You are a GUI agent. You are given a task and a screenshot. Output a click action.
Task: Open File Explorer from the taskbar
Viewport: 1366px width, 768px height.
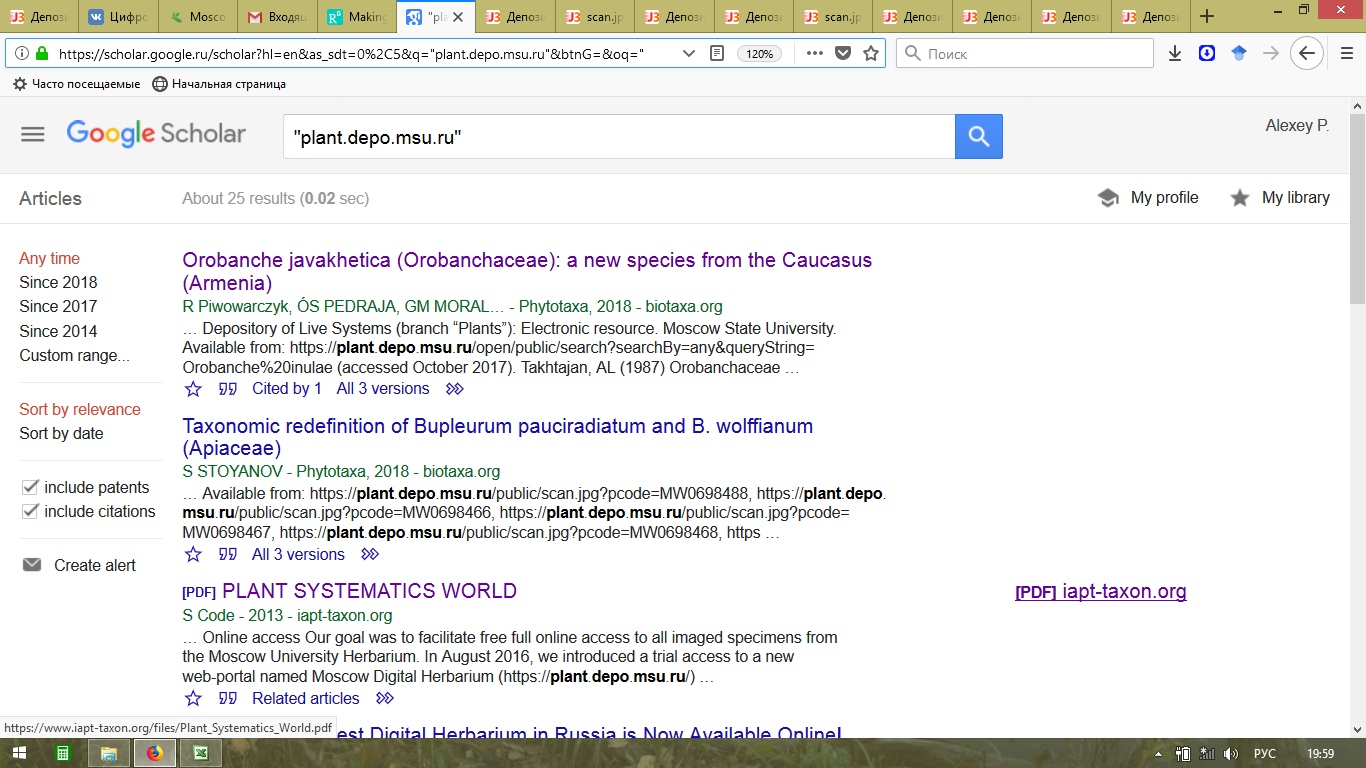point(109,753)
